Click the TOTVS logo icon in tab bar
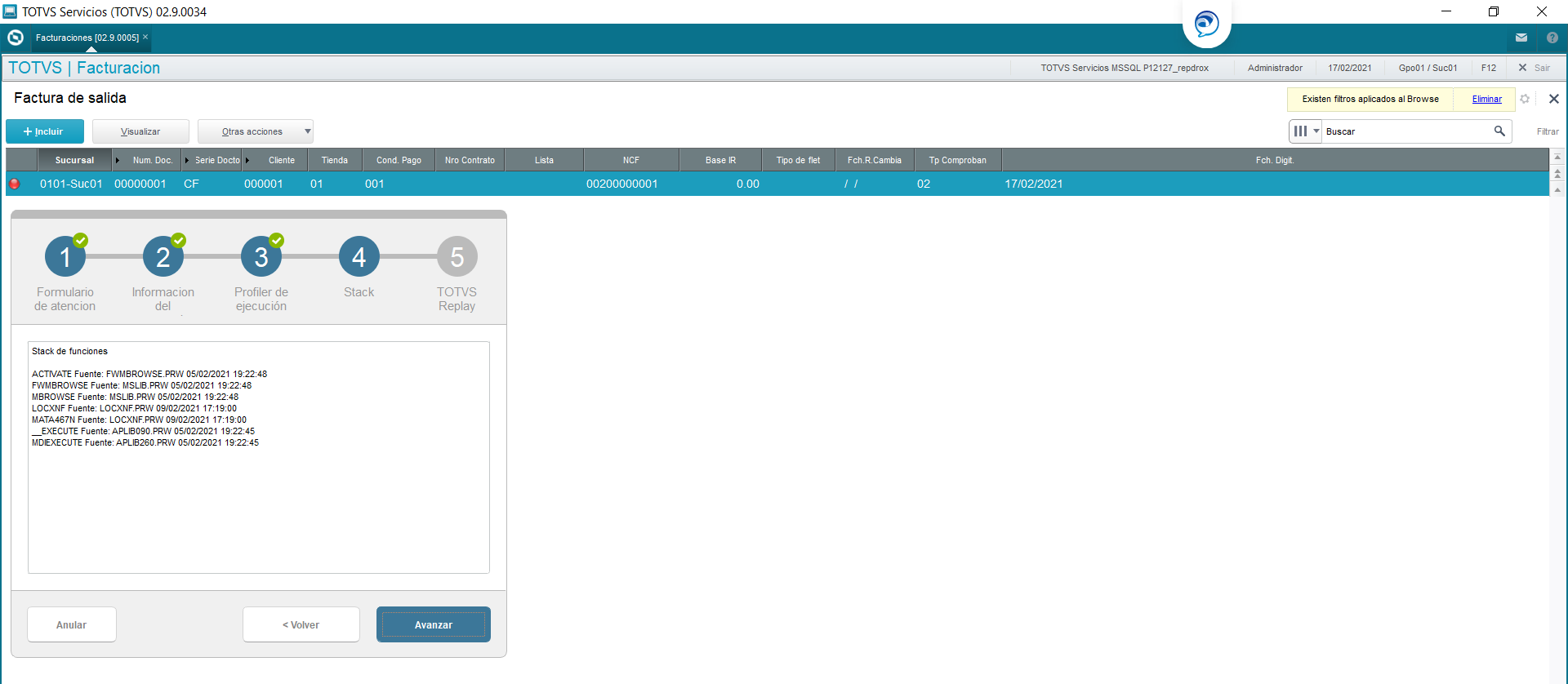 click(x=16, y=38)
